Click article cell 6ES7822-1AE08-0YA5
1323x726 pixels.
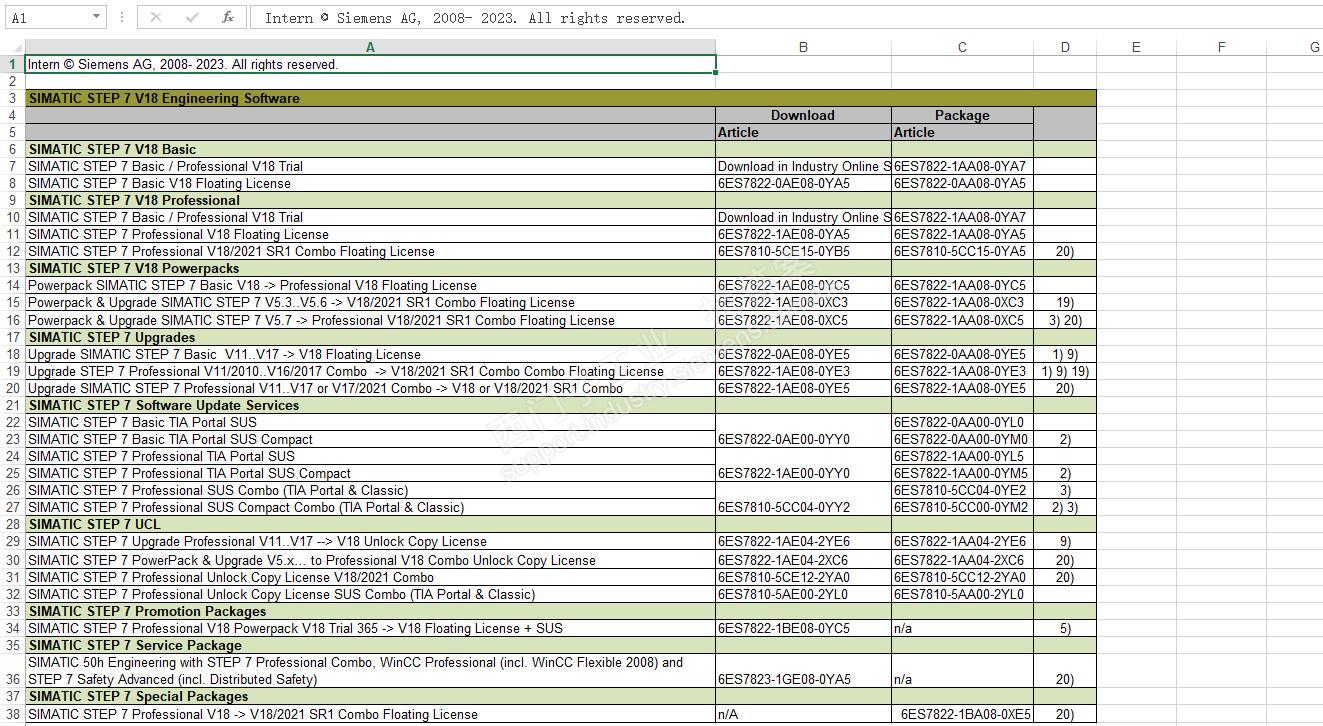click(803, 234)
